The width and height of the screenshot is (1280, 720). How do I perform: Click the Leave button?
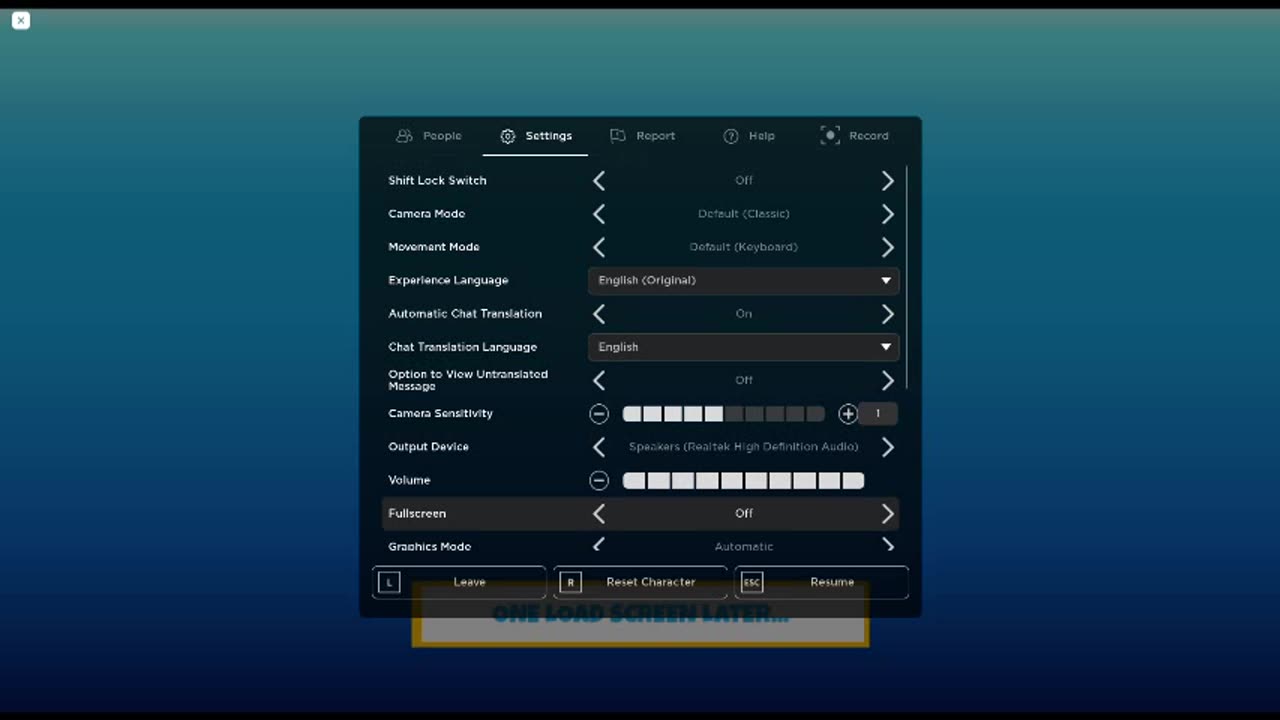[459, 582]
